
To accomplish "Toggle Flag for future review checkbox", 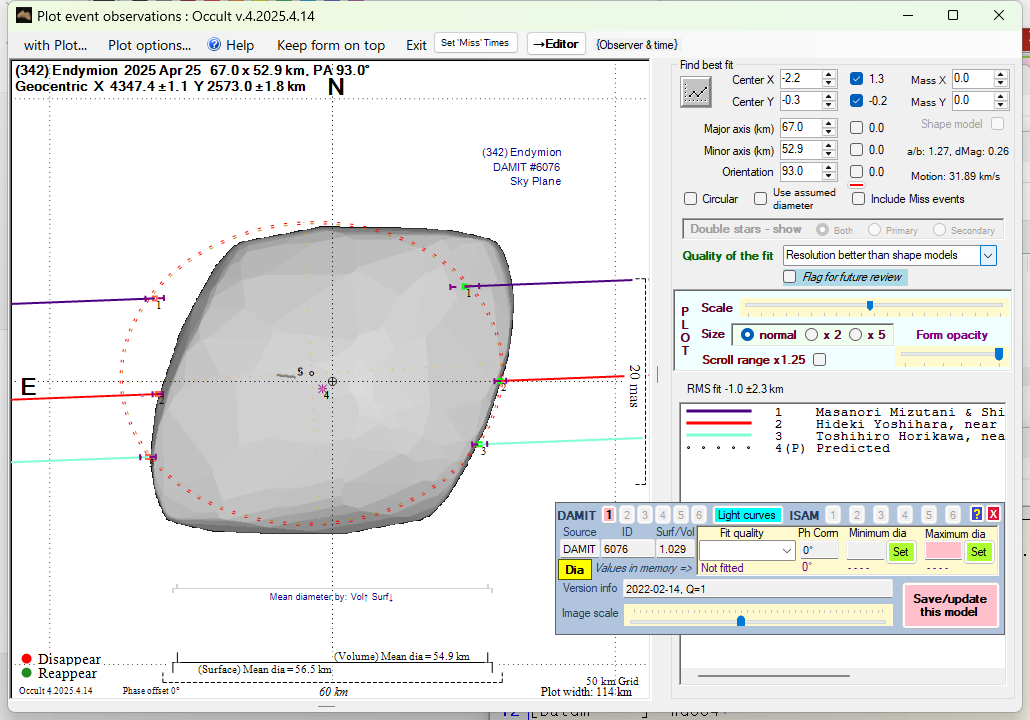I will [790, 277].
